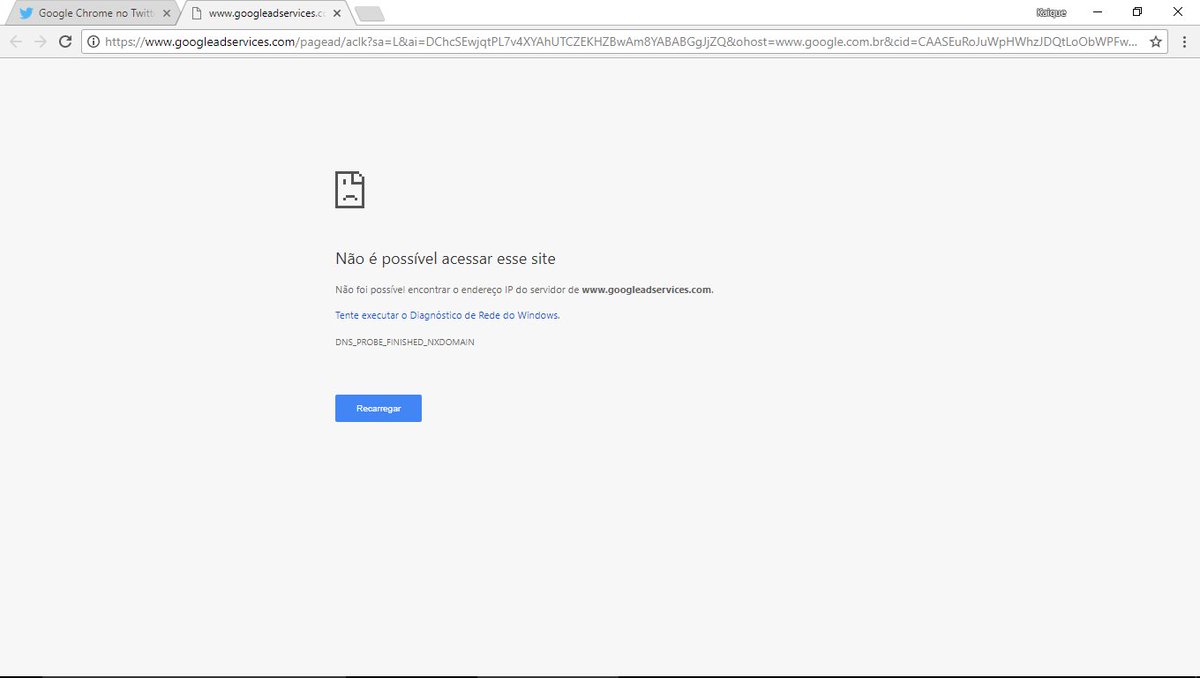Image resolution: width=1200 pixels, height=678 pixels.
Task: Click the DNS_PROBE_FINISHED_NXDOMAIN error code
Action: pyautogui.click(x=405, y=342)
